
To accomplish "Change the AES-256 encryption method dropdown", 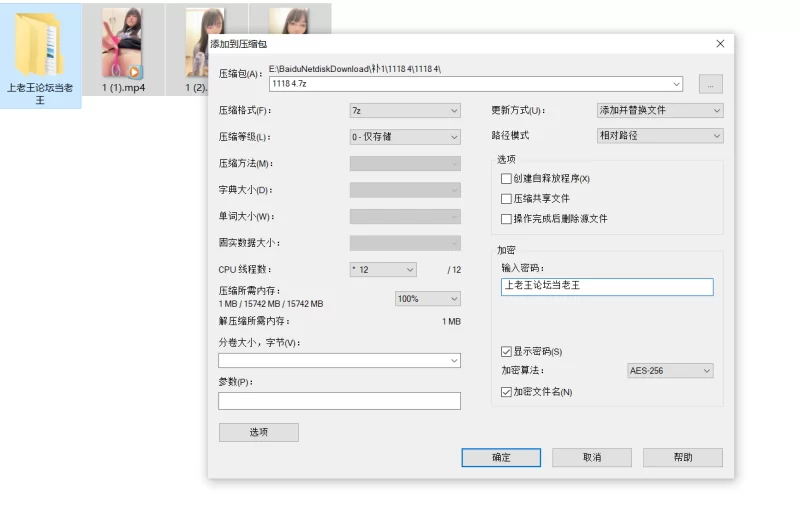I will [670, 371].
